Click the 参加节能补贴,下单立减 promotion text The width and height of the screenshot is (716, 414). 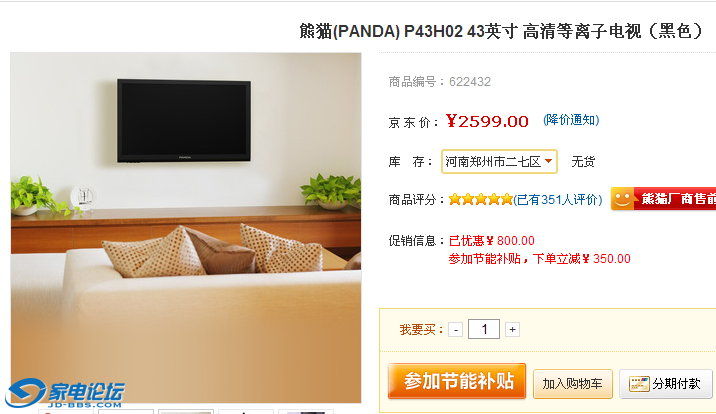[539, 259]
